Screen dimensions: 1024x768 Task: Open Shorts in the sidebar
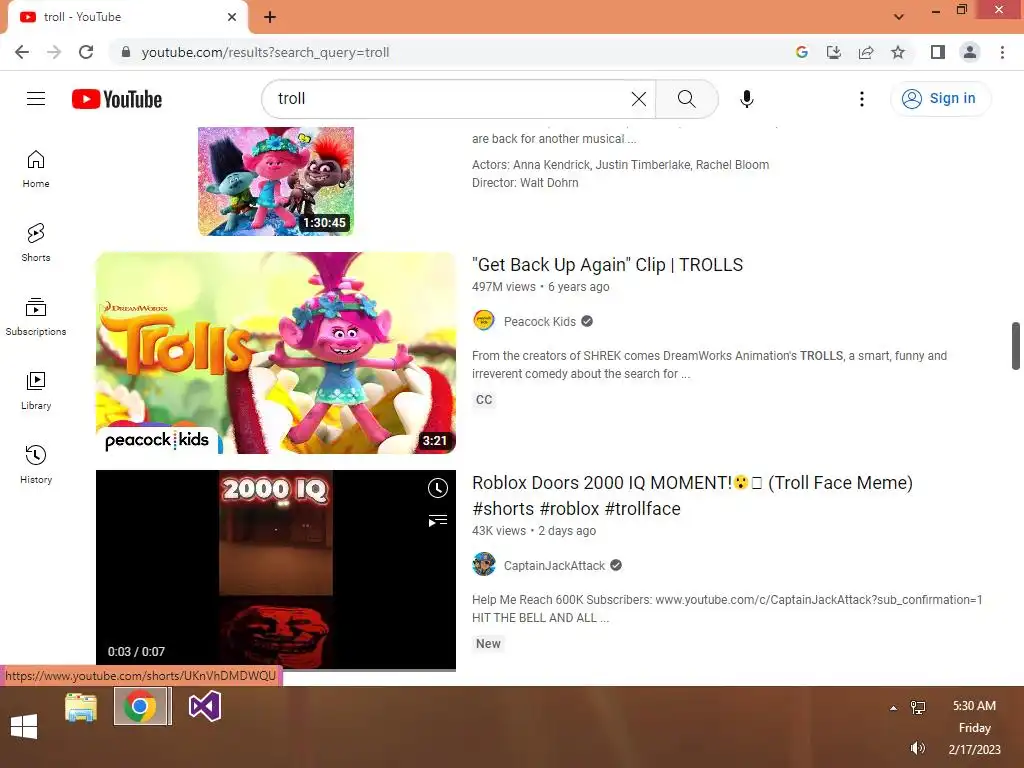tap(36, 242)
